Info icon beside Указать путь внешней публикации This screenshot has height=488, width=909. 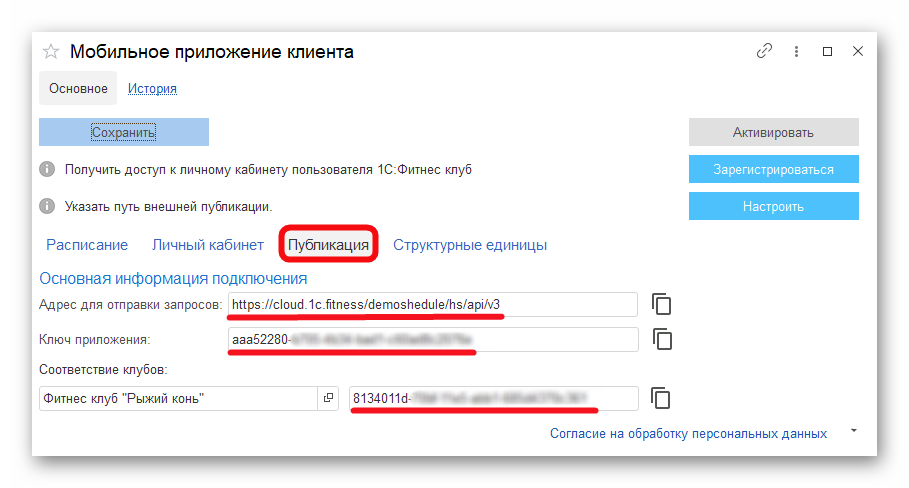[47, 206]
